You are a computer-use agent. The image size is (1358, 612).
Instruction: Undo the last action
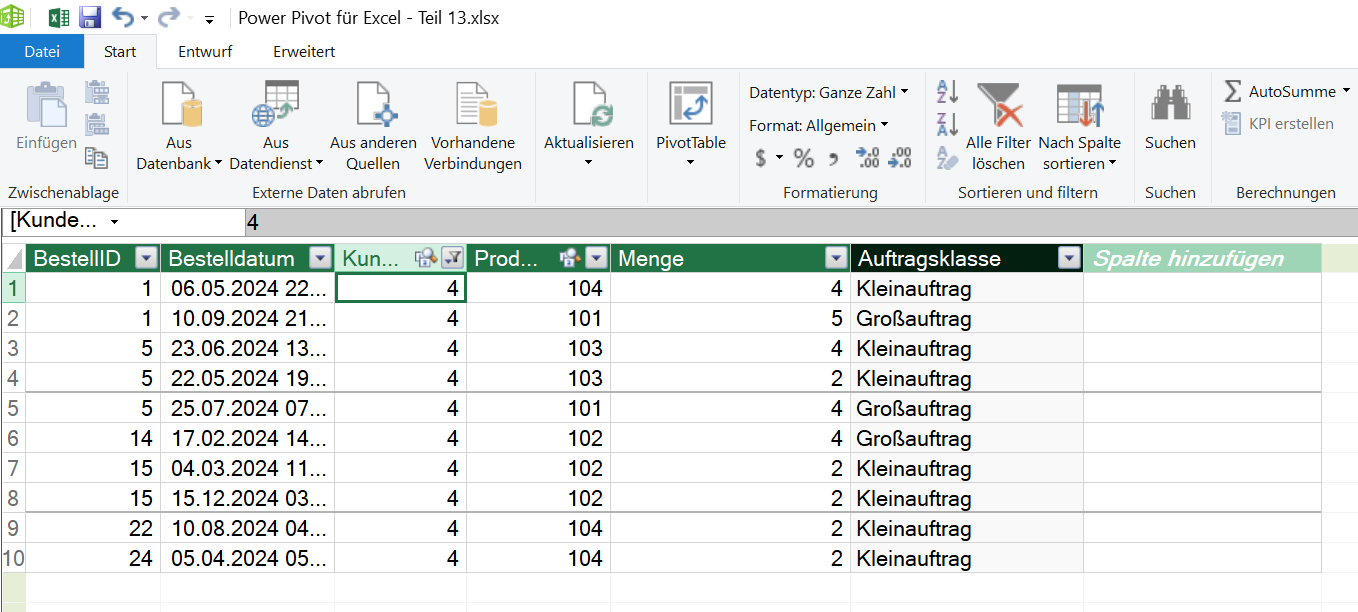(x=122, y=17)
